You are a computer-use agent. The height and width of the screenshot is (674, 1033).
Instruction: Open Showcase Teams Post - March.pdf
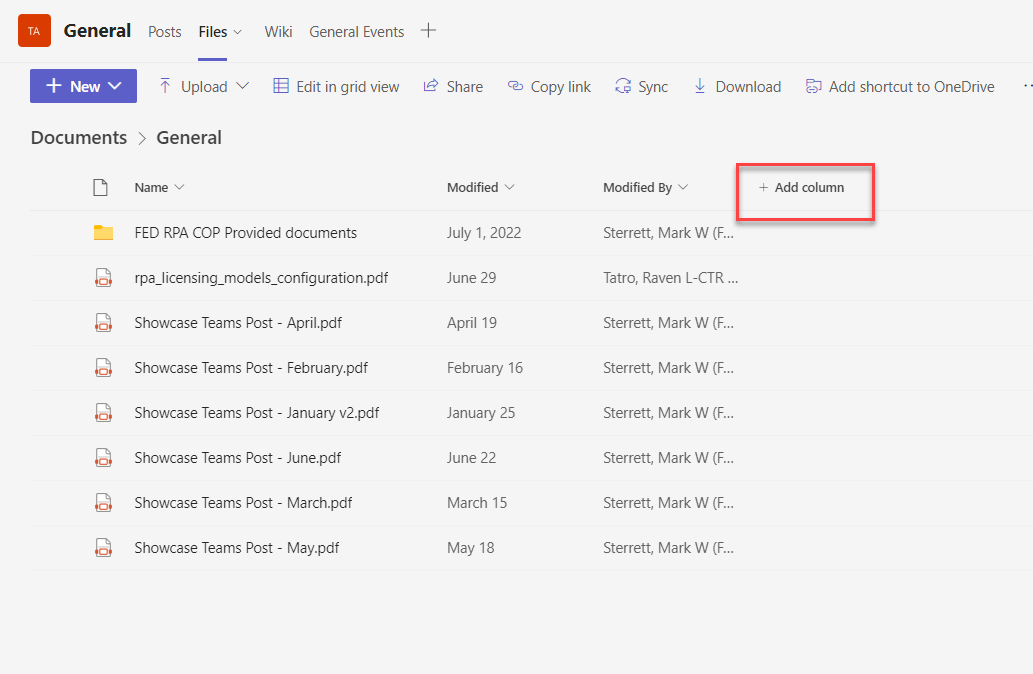(x=243, y=503)
